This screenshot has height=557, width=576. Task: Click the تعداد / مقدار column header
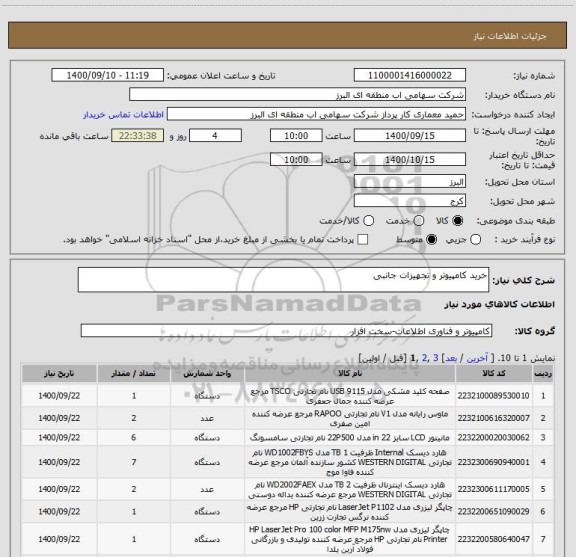coord(134,373)
